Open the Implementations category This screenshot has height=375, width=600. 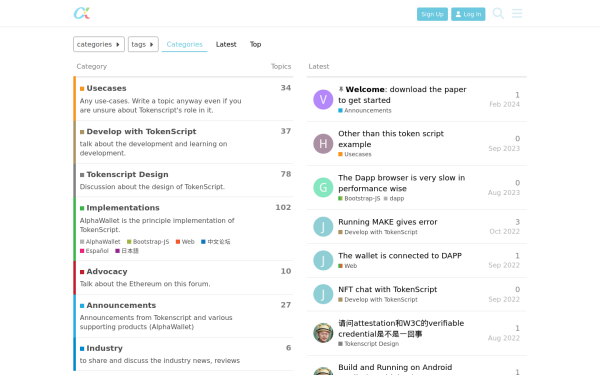[123, 208]
